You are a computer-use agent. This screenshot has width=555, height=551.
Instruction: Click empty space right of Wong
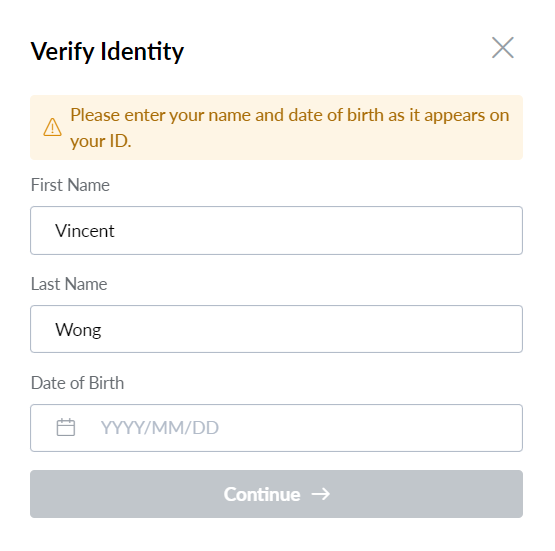(x=311, y=329)
